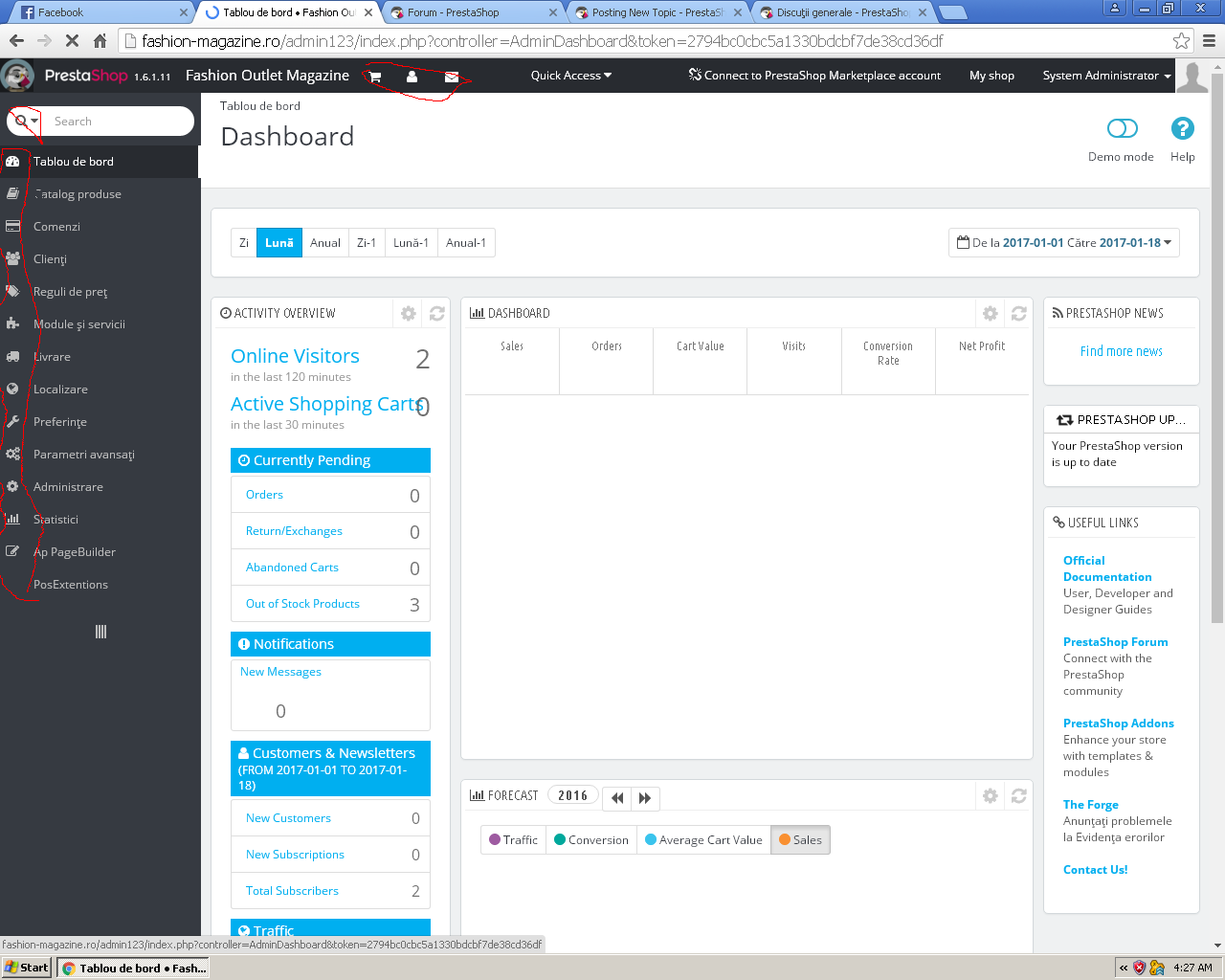Viewport: 1225px width, 980px height.
Task: Open PosExtentions menu item
Action: 71,585
